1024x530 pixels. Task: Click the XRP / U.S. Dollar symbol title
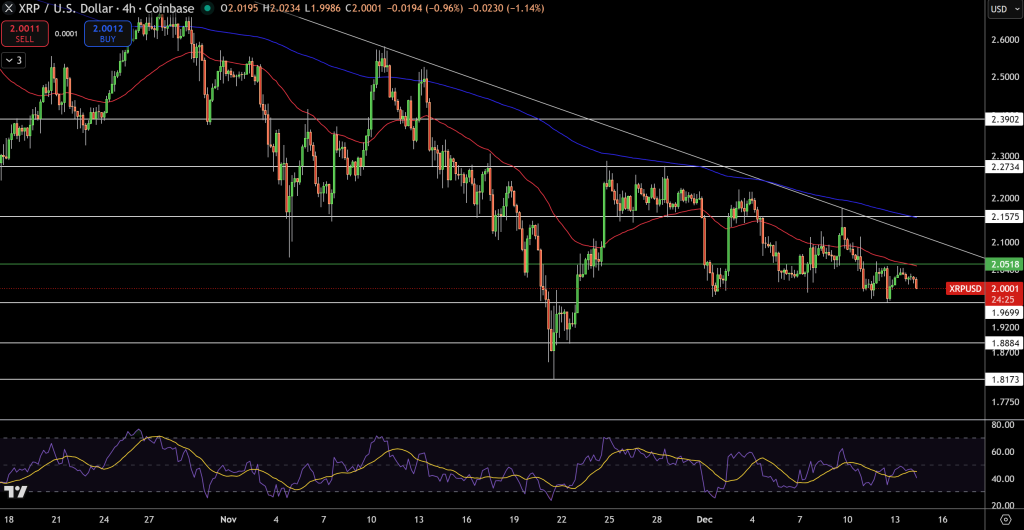tap(65, 8)
